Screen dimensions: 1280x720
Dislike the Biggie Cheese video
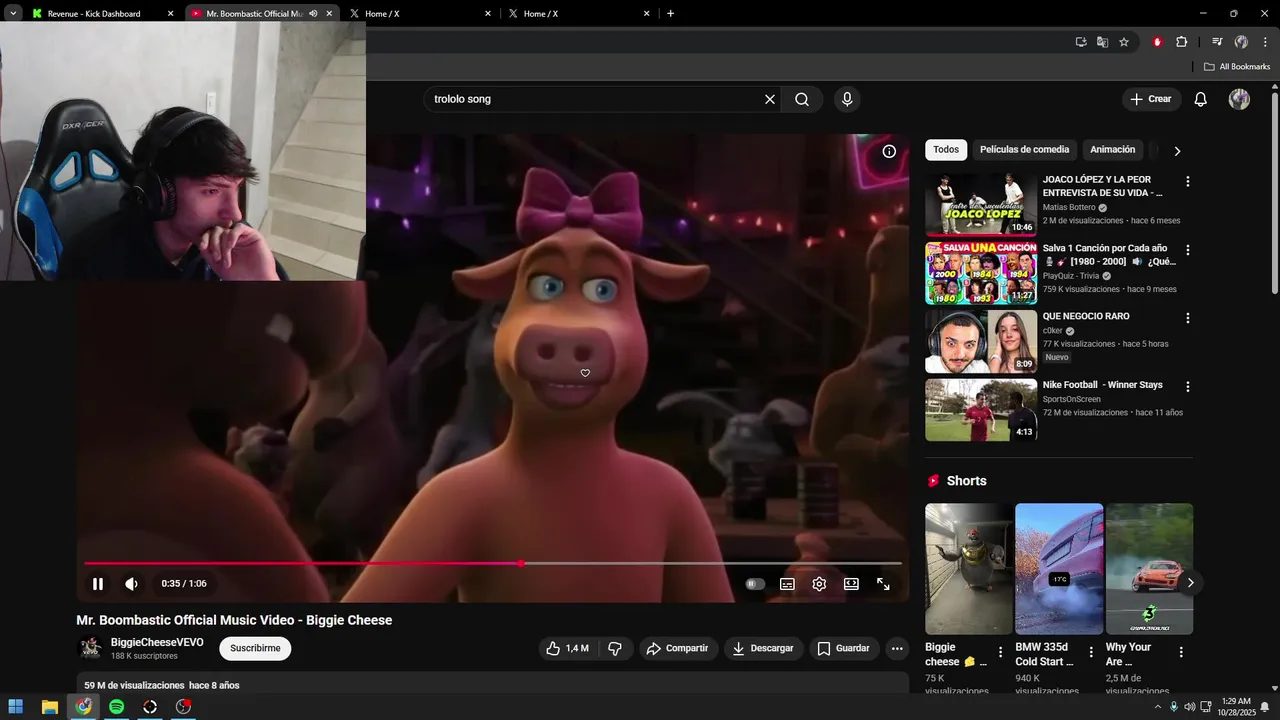click(x=615, y=648)
